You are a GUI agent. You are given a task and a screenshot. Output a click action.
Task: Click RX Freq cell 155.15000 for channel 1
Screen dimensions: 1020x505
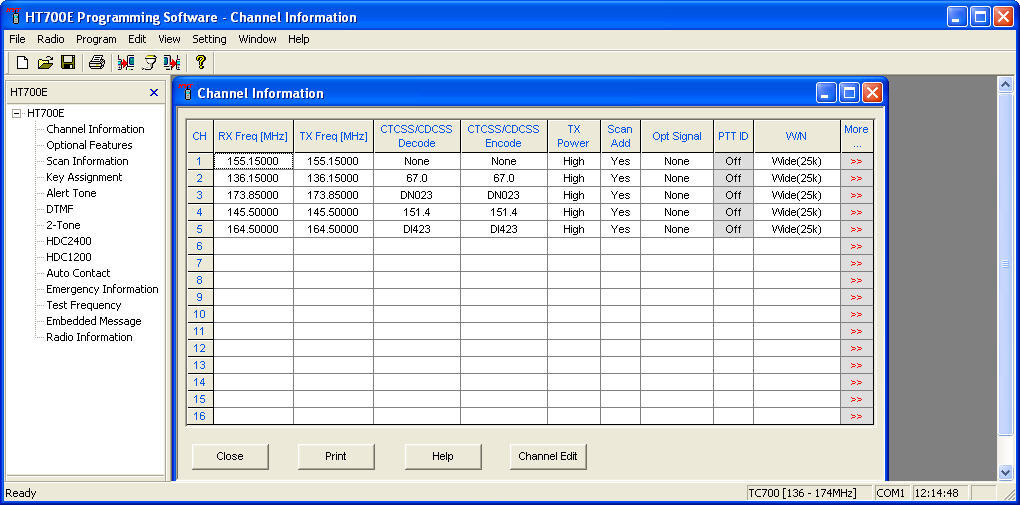[253, 161]
